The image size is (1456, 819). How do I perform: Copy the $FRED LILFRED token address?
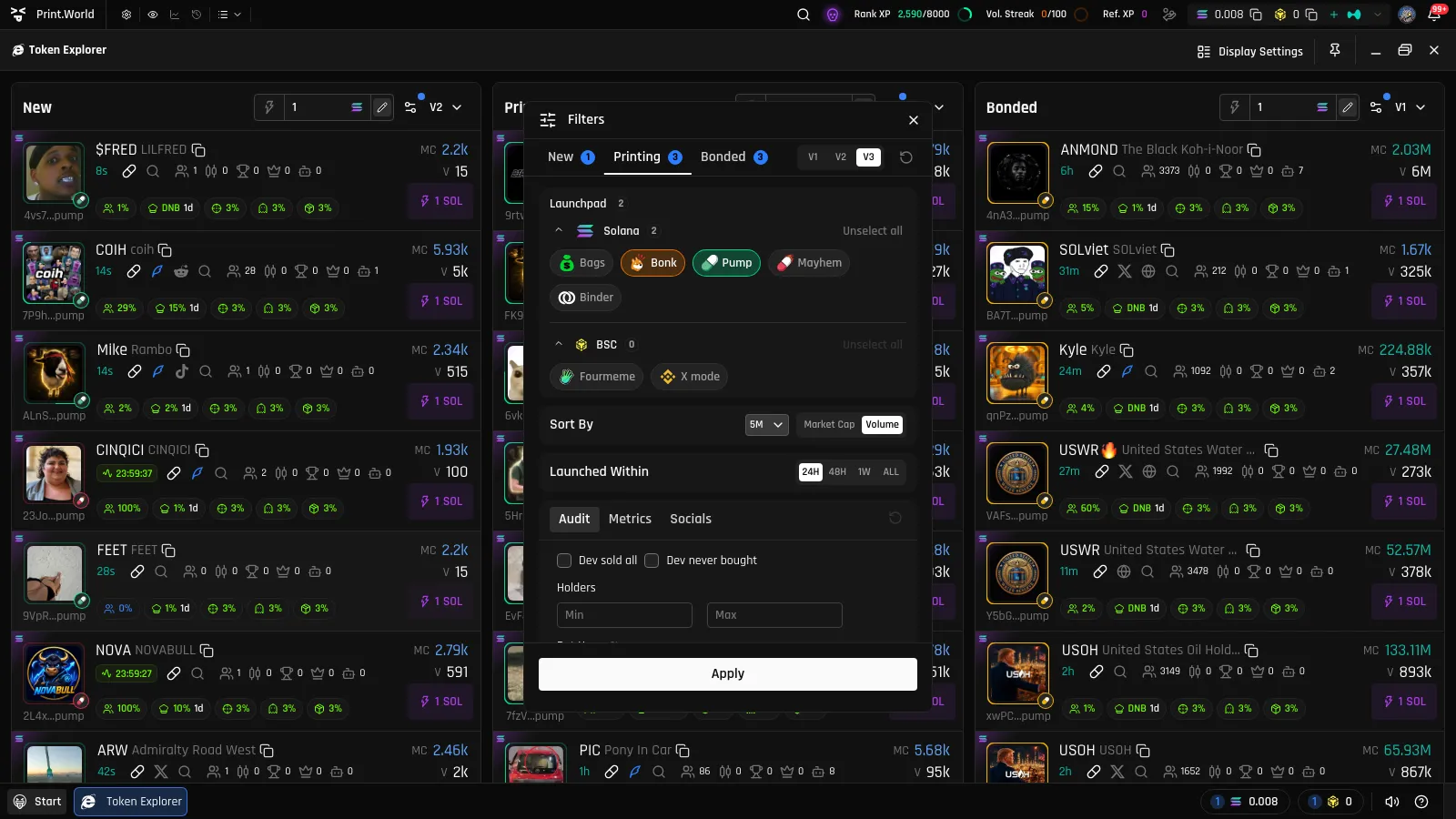198,150
